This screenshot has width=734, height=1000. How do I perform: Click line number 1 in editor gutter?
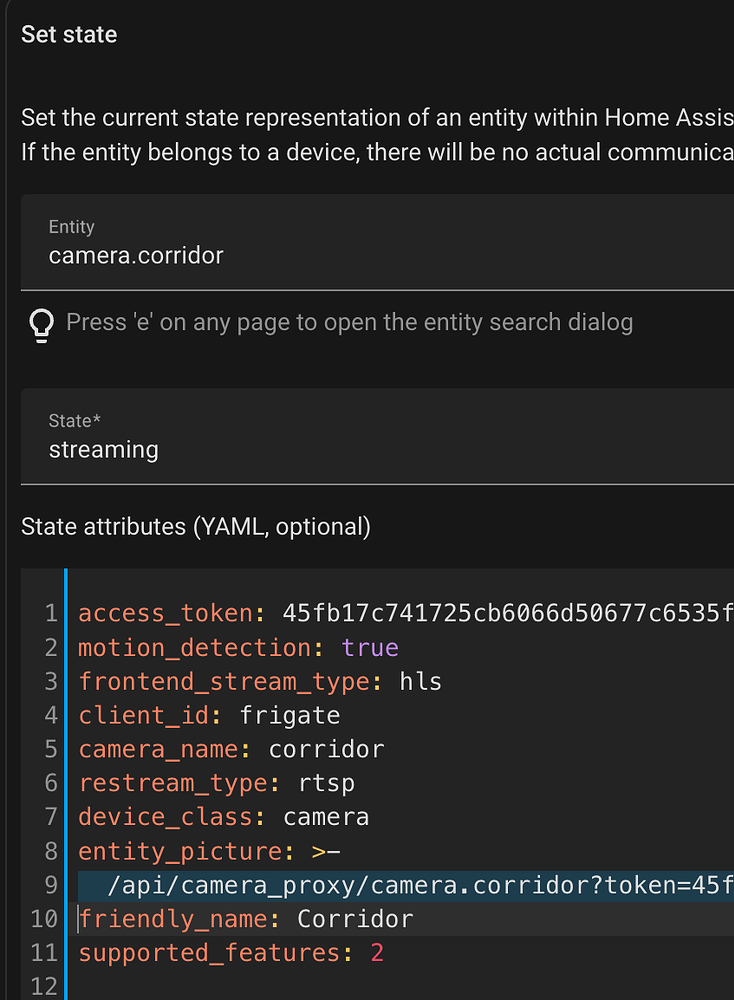coord(51,613)
